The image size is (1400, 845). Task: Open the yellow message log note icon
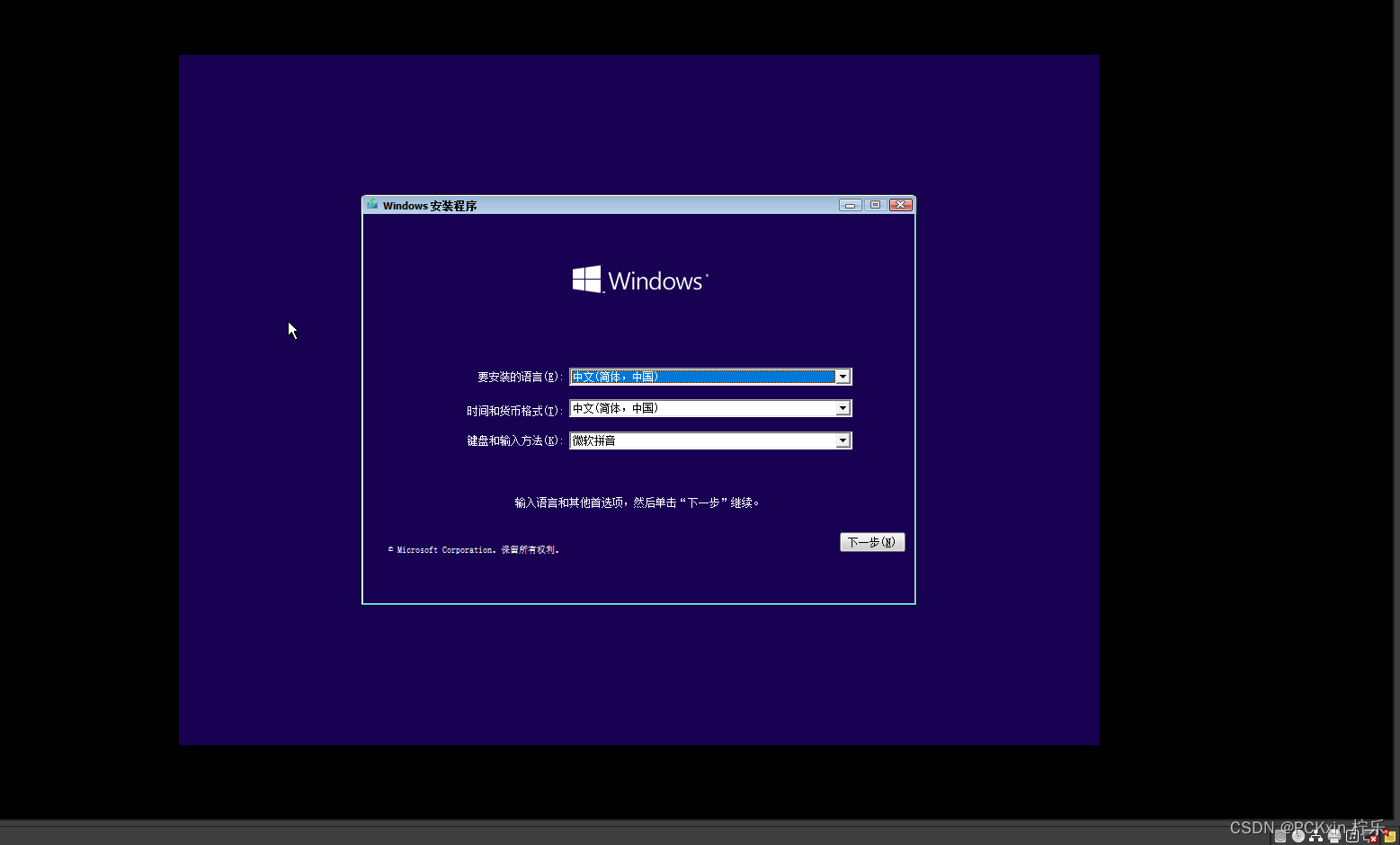pos(1388,836)
